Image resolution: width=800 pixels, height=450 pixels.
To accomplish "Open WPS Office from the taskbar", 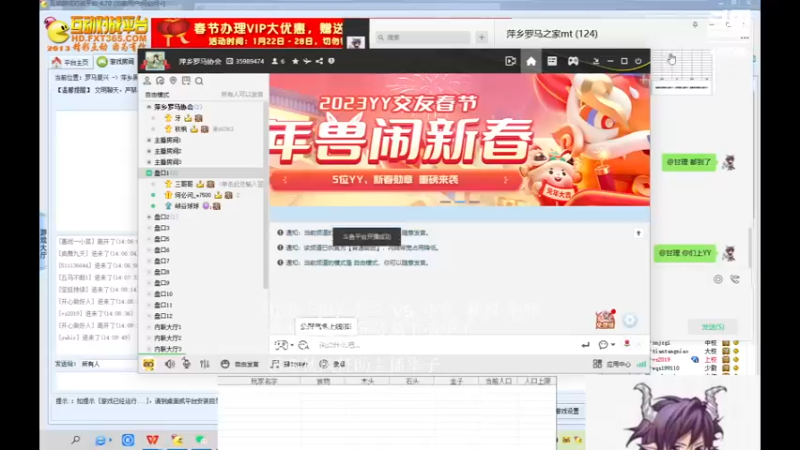I will (x=153, y=439).
